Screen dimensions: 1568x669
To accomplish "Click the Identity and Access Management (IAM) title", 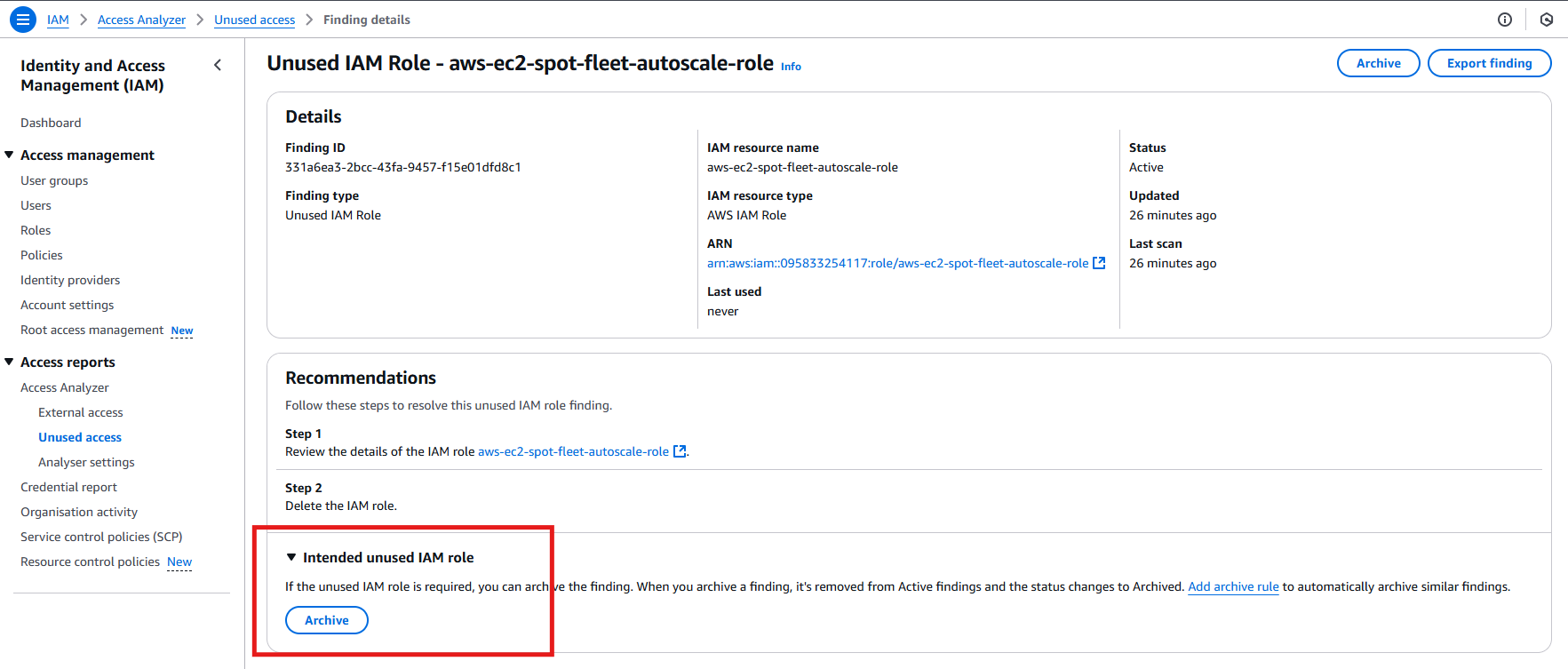I will (92, 76).
